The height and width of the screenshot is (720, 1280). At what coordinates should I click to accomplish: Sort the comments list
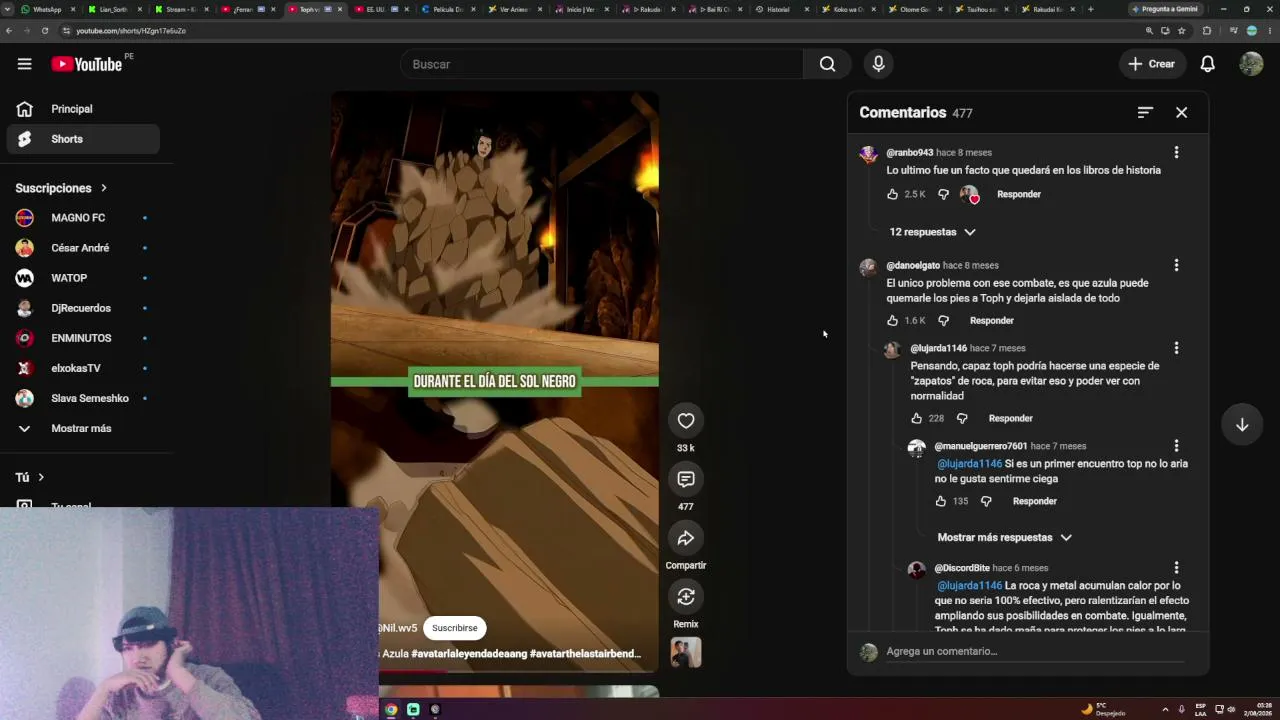pyautogui.click(x=1145, y=113)
